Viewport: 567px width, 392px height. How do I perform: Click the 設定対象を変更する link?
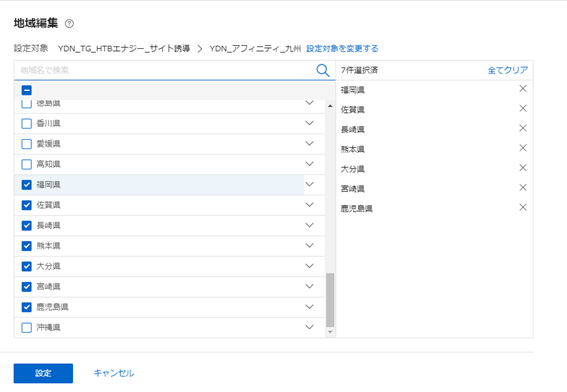(342, 48)
